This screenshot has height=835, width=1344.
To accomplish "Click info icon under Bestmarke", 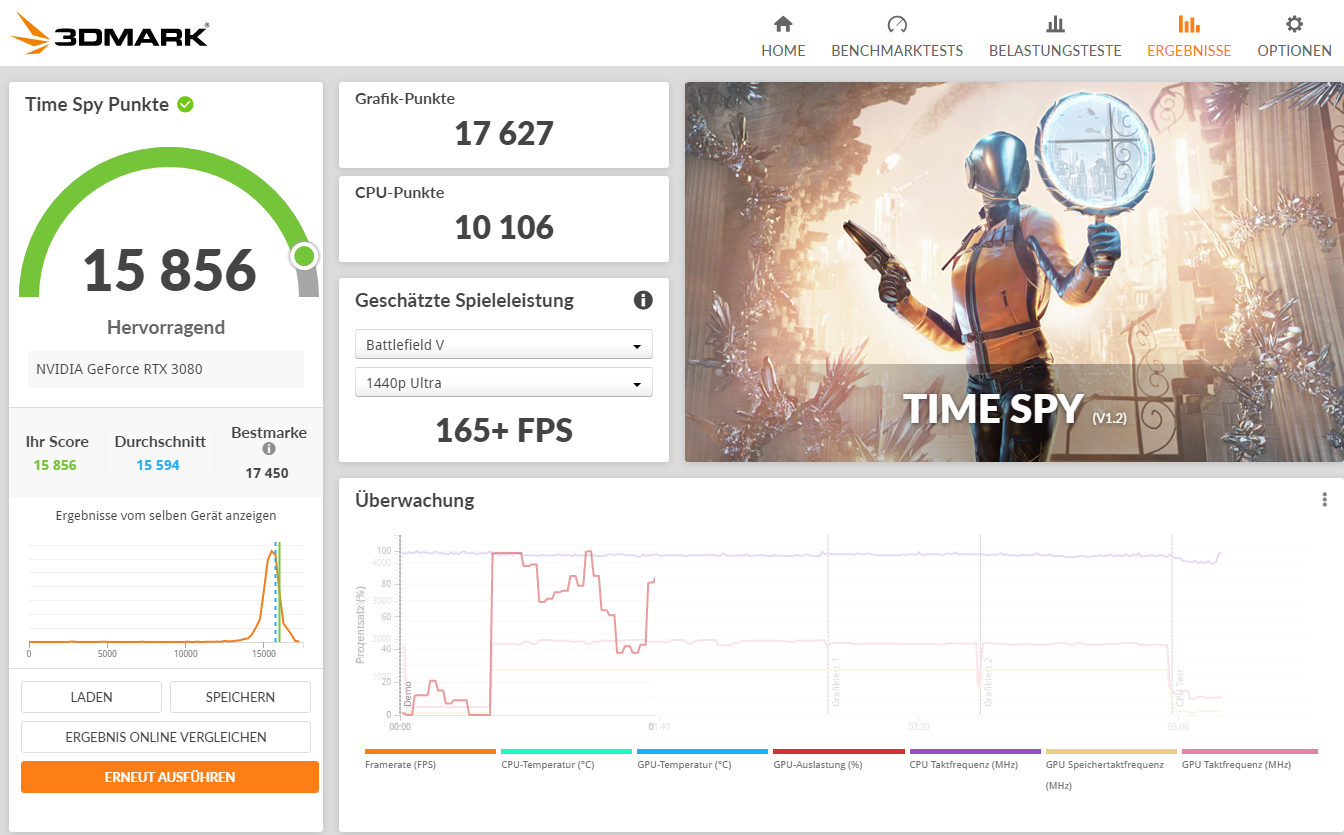I will point(269,450).
